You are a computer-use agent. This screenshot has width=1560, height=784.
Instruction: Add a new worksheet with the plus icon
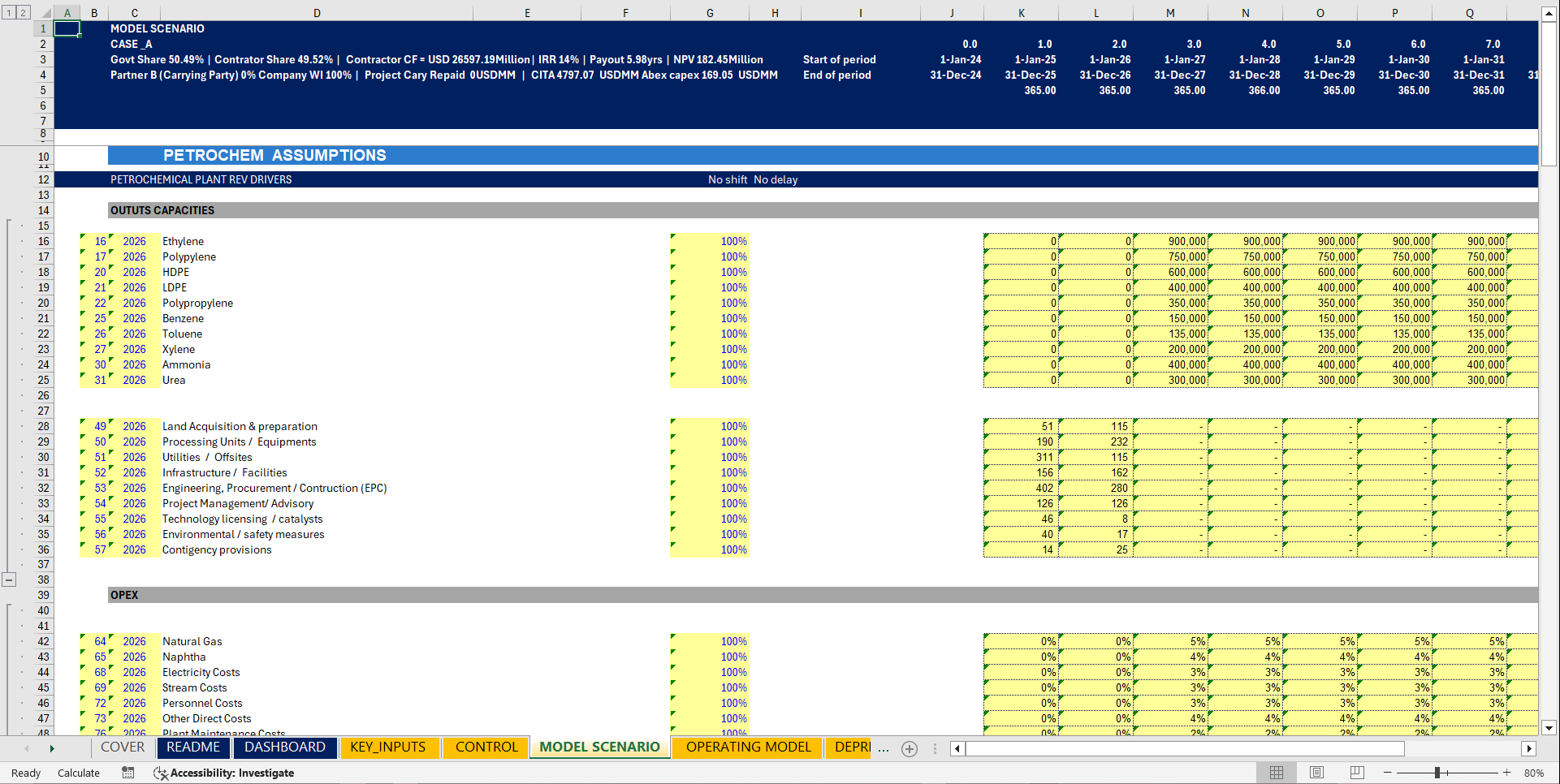(x=909, y=748)
